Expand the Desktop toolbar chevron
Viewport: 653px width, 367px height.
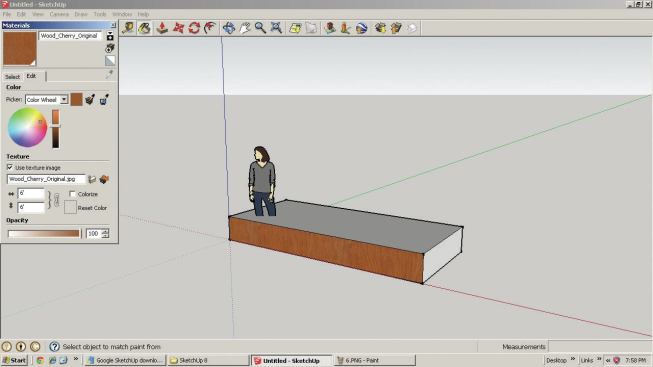[x=573, y=359]
